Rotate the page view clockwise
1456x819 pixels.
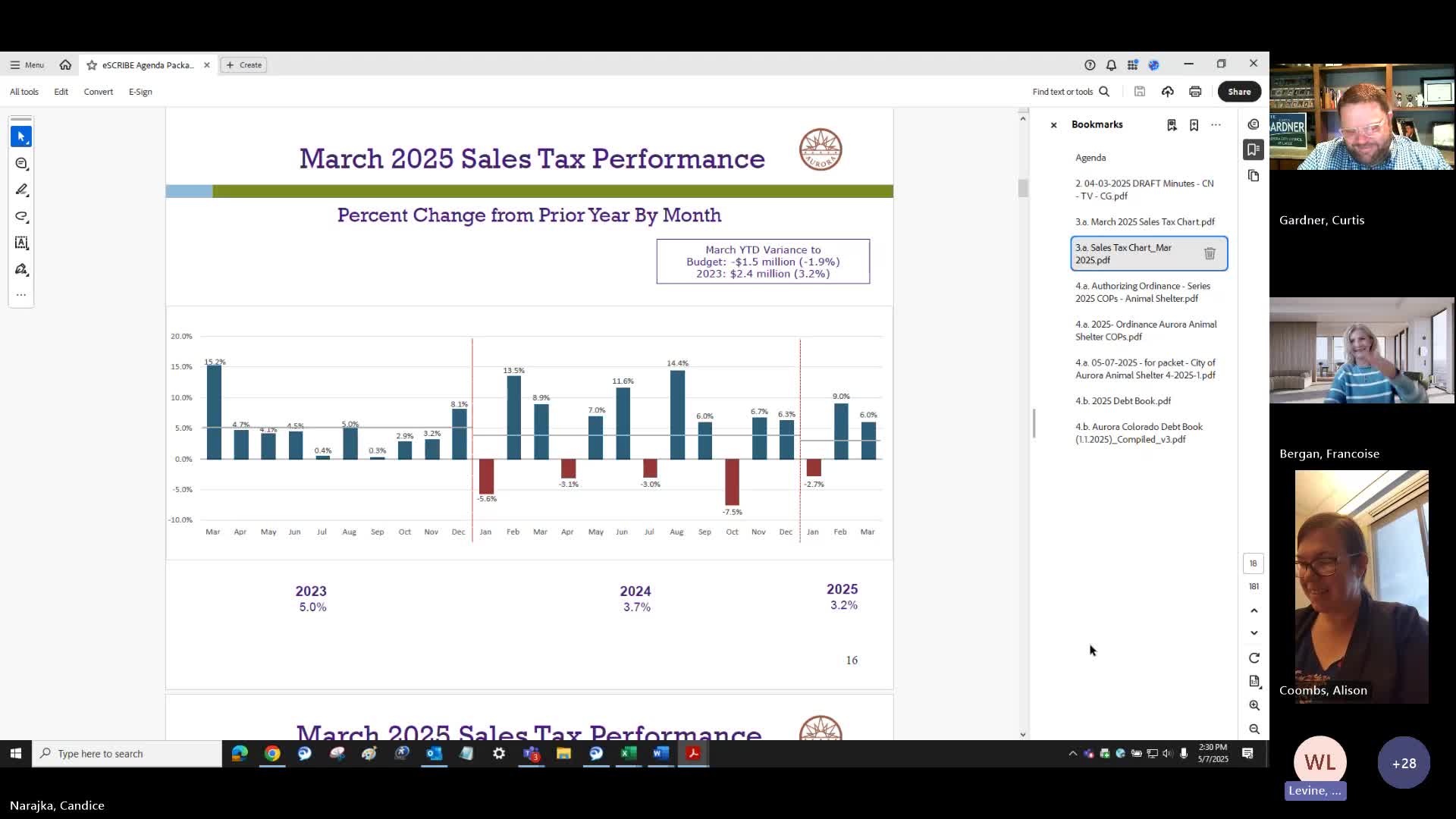point(1254,658)
